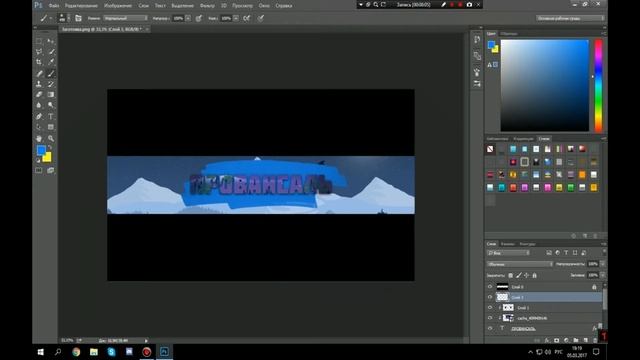Open the Фильтр menu
This screenshot has width=640, height=360.
click(207, 6)
